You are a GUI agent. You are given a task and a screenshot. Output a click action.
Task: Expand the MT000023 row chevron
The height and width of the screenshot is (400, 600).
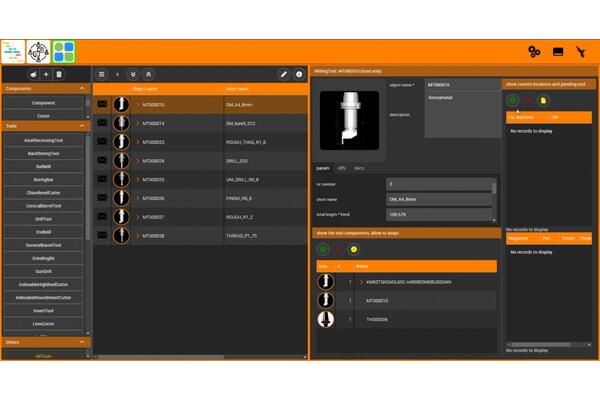pyautogui.click(x=138, y=142)
